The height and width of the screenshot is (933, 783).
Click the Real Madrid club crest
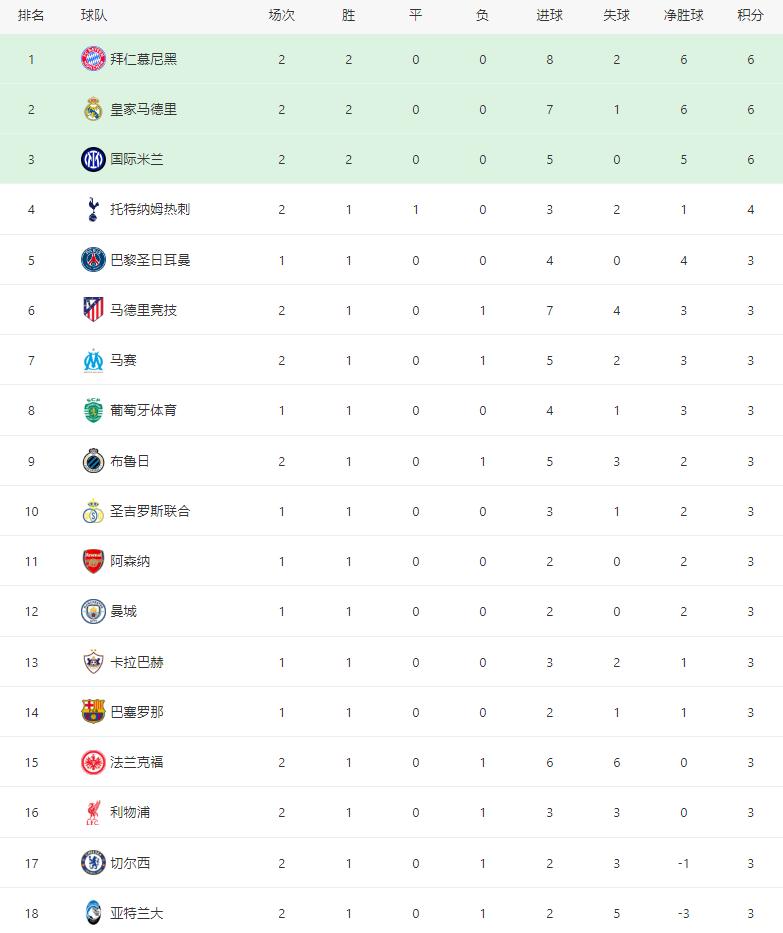(x=93, y=109)
